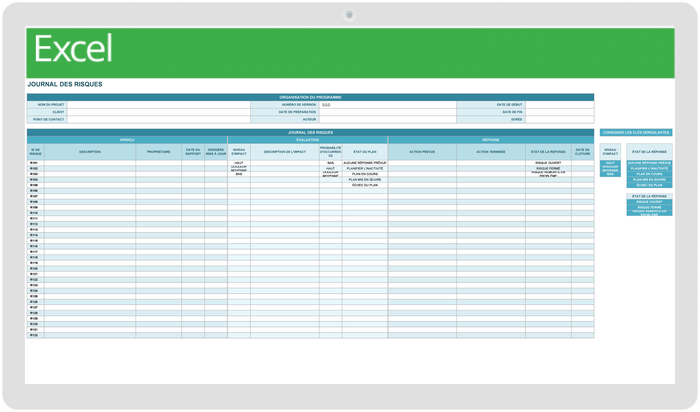Click the PROPRIÉTAIRE column header
Viewport: 700px width, 412px height.
click(x=158, y=152)
